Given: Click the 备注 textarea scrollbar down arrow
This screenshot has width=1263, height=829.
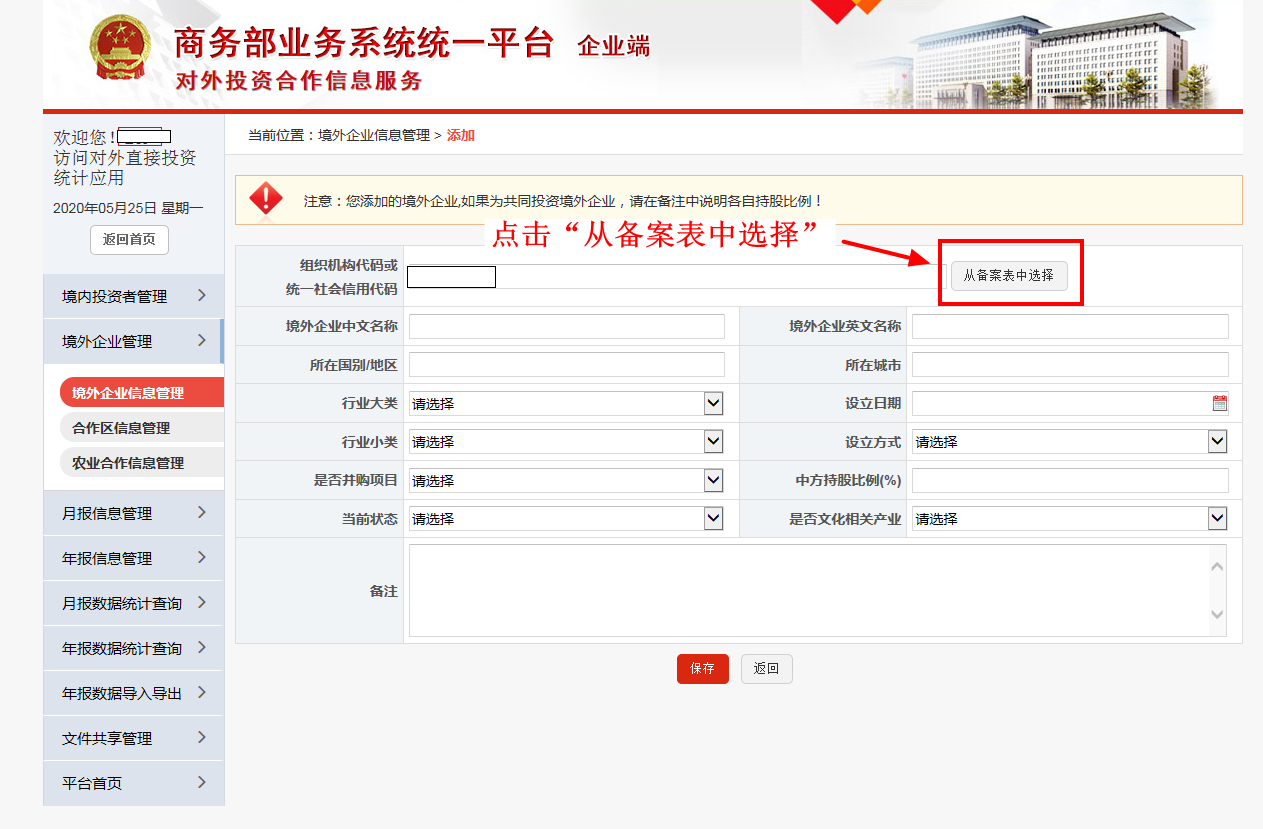Looking at the screenshot, I should (x=1217, y=615).
